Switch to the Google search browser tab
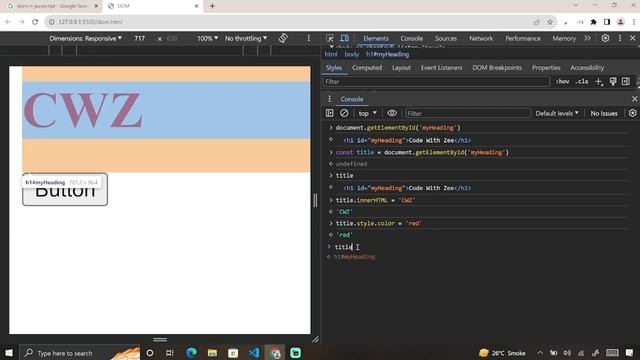 53,6
